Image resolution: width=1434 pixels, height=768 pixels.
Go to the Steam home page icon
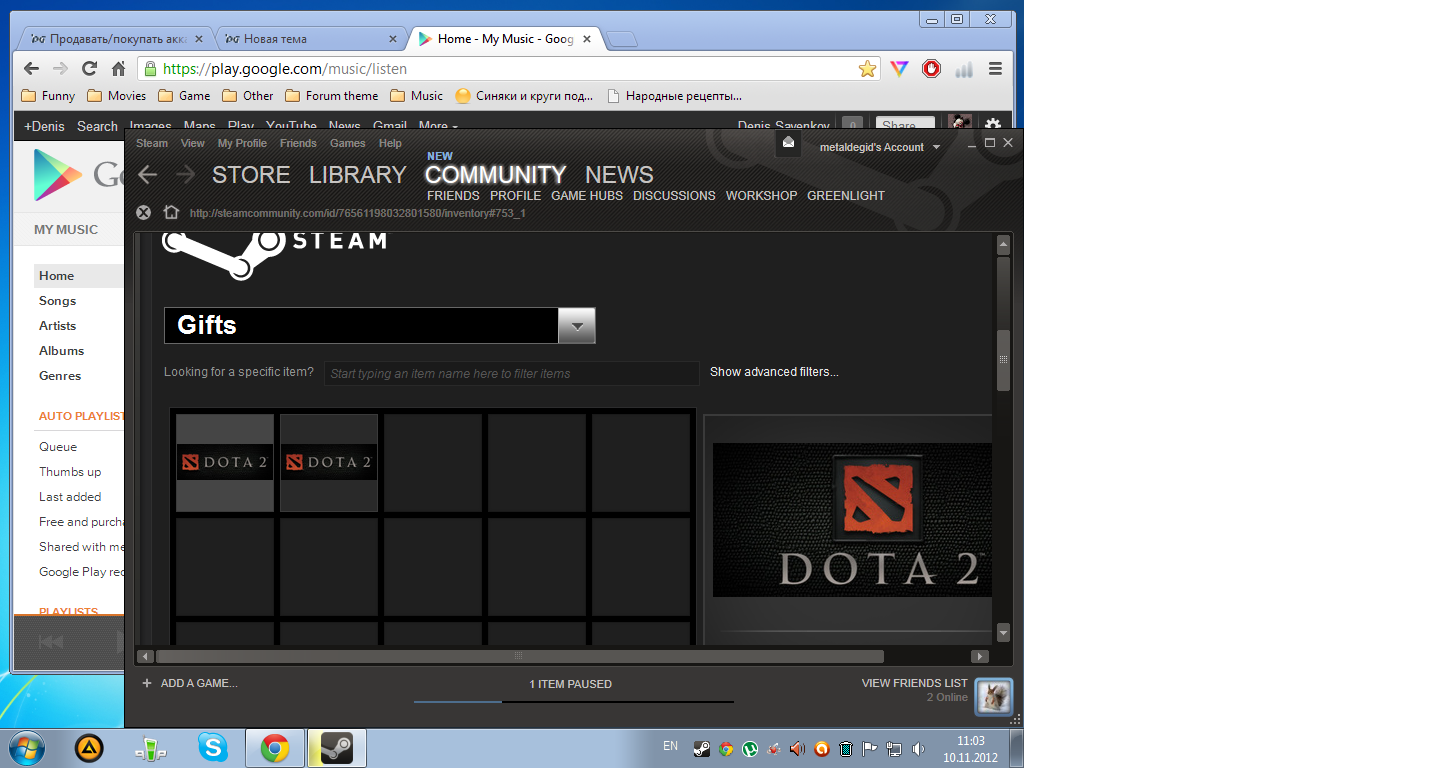click(171, 212)
